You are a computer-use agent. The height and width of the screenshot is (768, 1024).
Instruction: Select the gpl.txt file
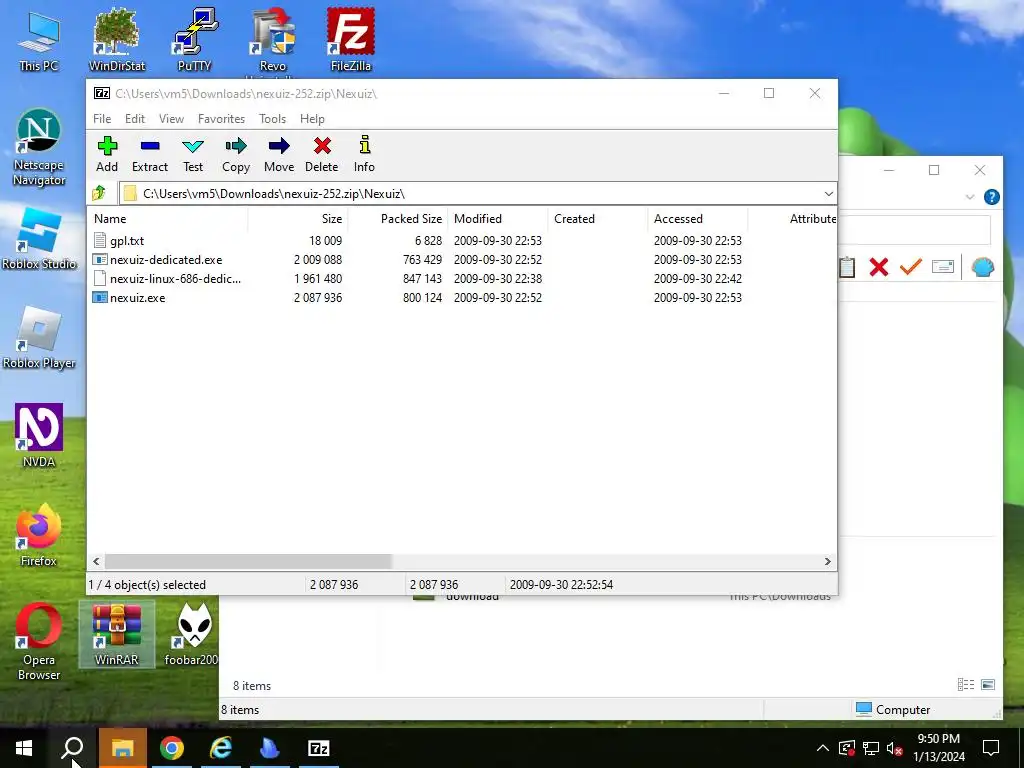coord(127,240)
